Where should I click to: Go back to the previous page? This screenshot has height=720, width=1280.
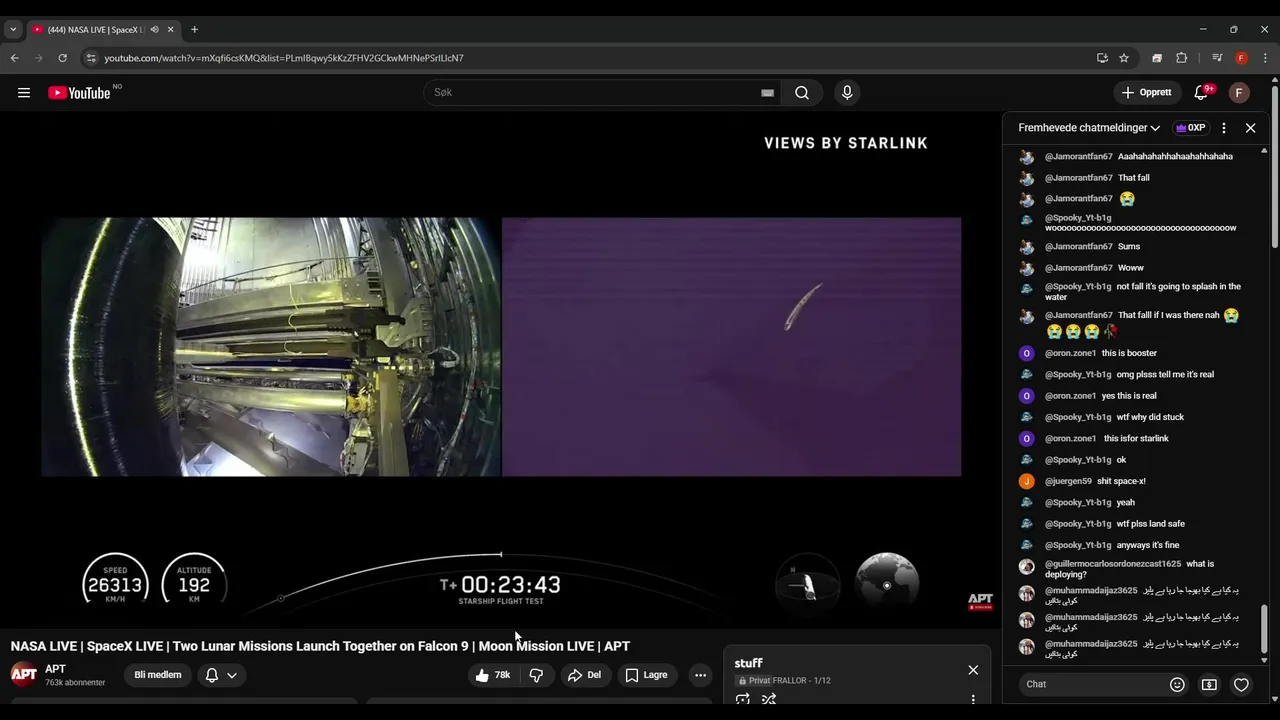pos(14,58)
